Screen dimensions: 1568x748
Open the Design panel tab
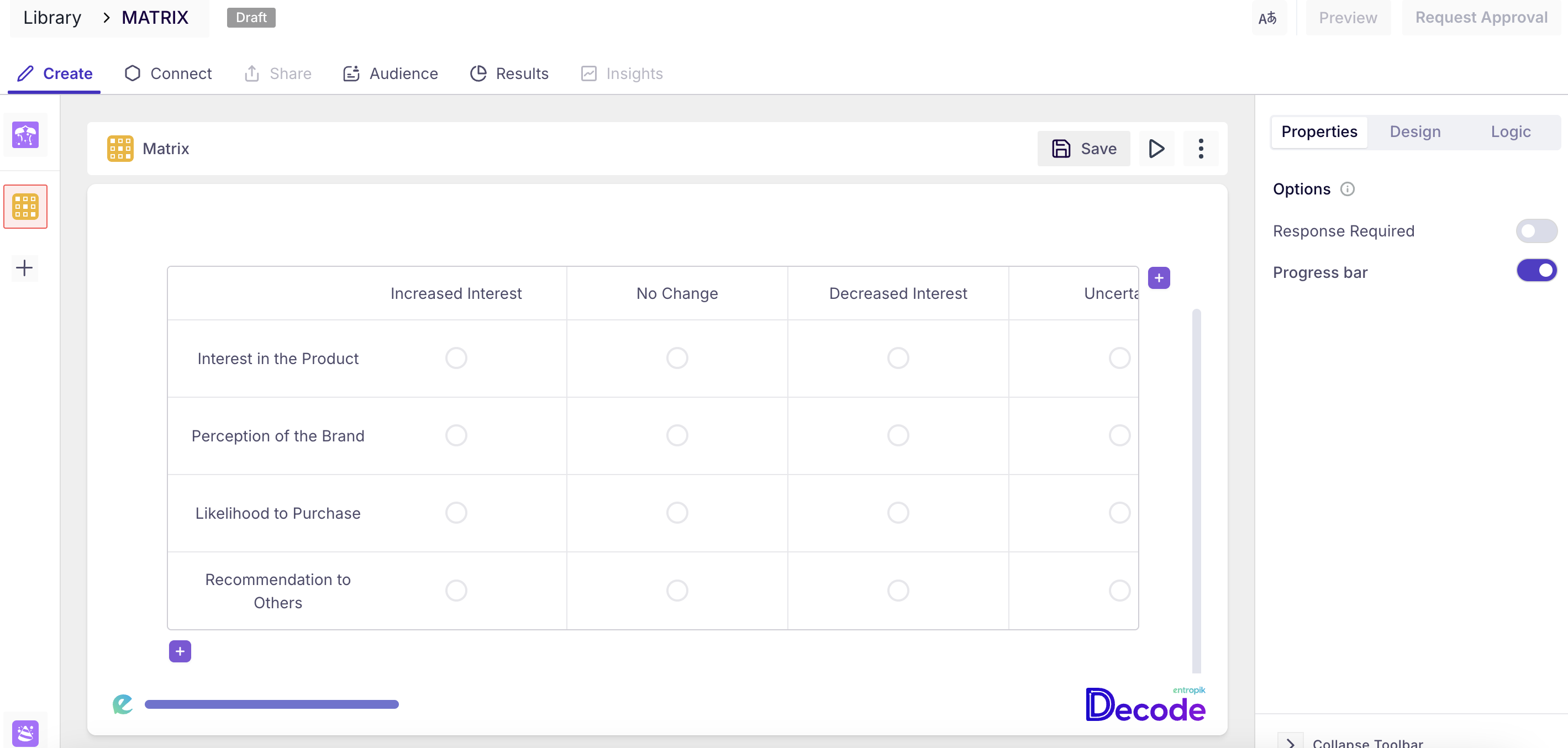click(1414, 131)
